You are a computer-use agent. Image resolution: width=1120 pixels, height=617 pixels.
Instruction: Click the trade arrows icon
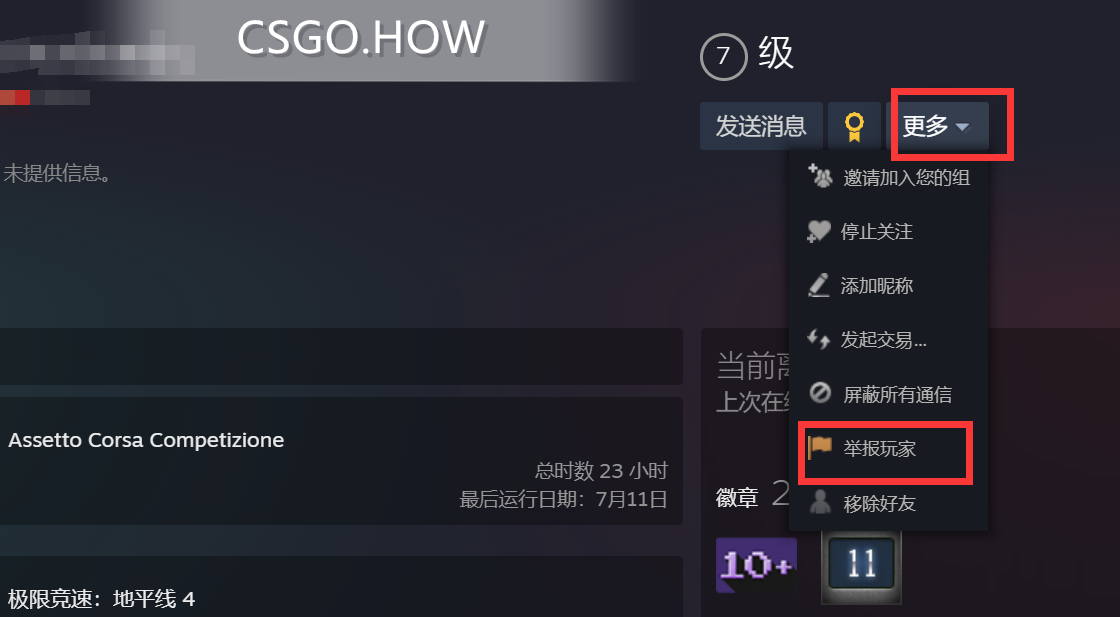pyautogui.click(x=819, y=339)
